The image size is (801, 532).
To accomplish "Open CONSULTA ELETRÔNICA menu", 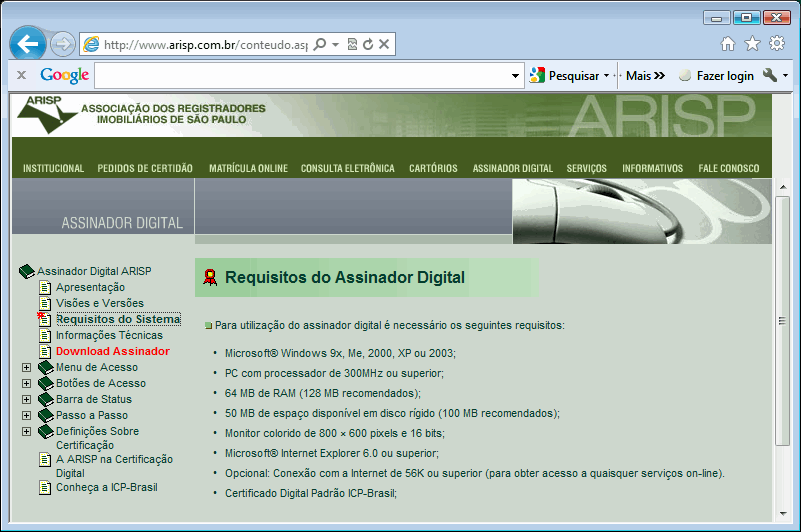I will click(347, 168).
